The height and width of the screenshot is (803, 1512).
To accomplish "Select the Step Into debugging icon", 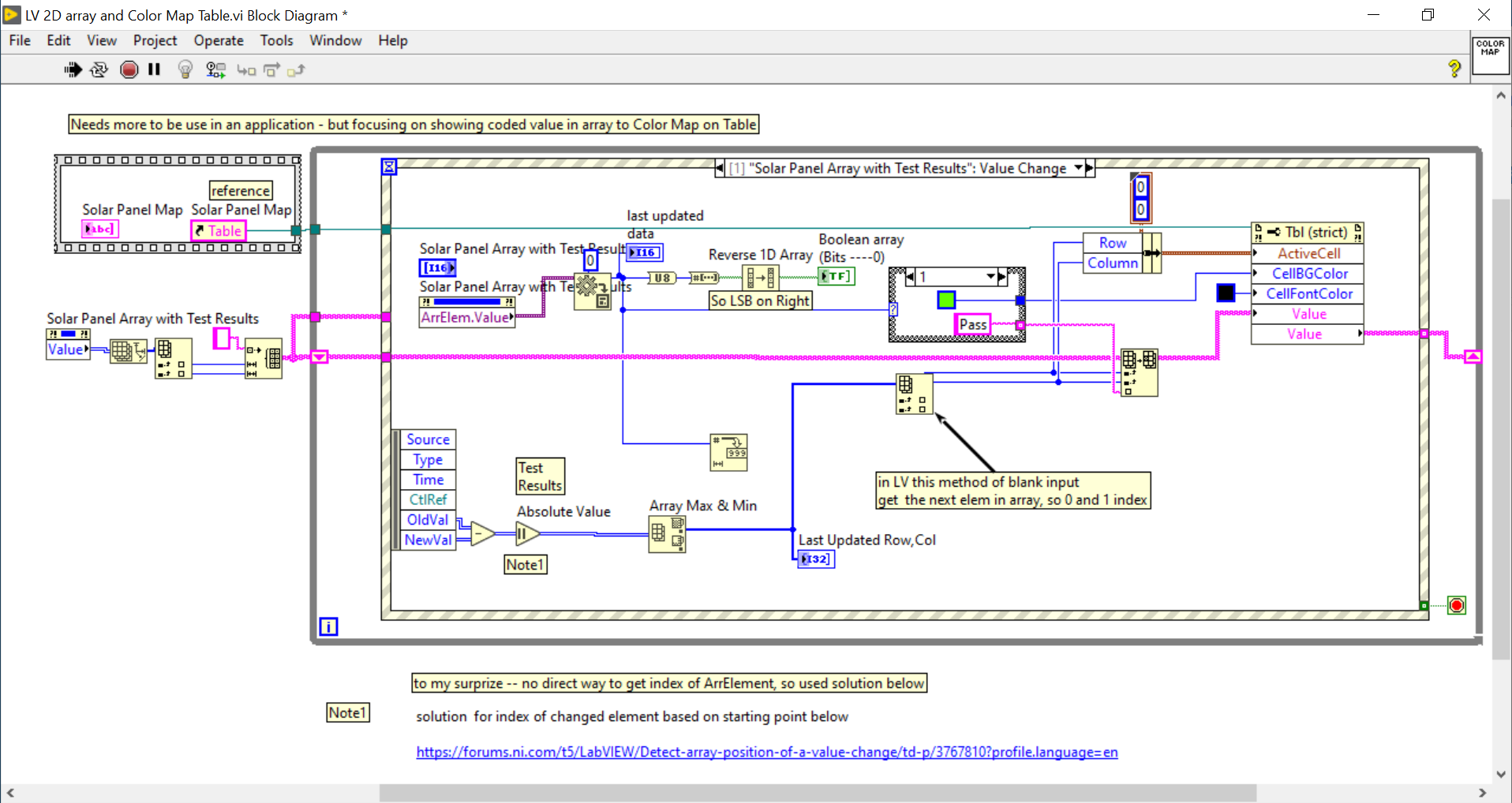I will pos(246,70).
